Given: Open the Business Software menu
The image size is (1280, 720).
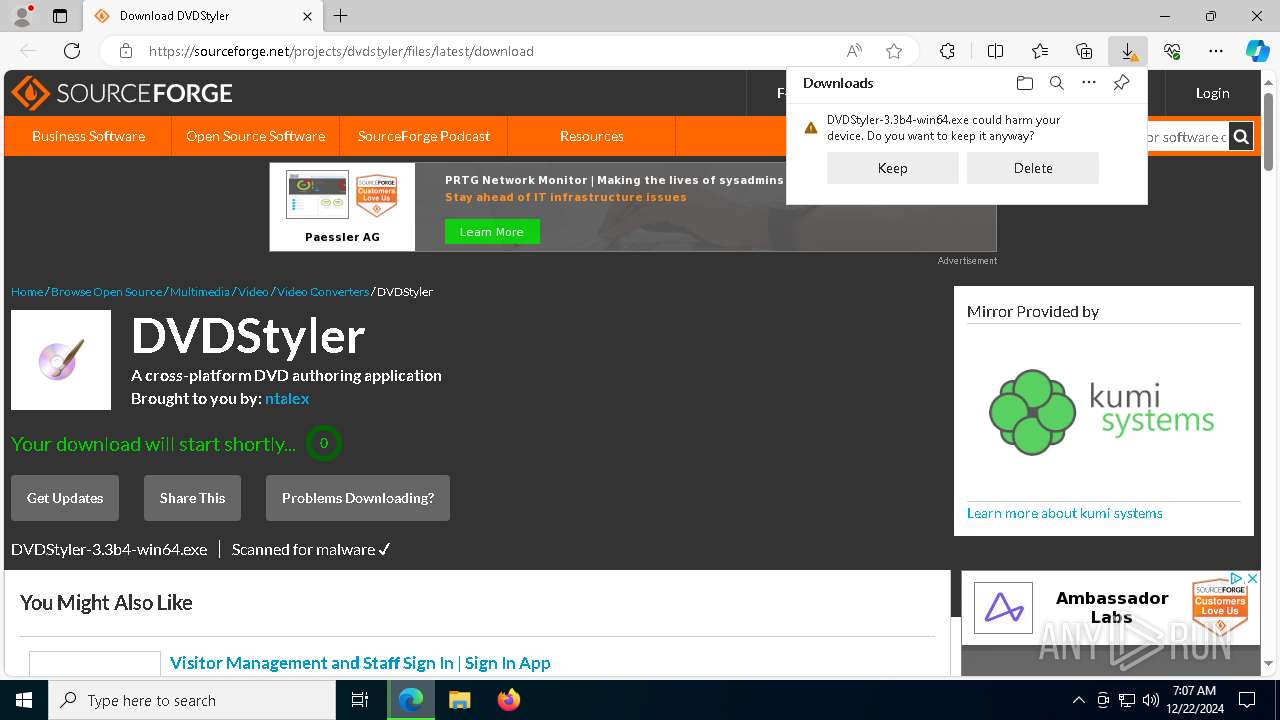Looking at the screenshot, I should point(88,136).
